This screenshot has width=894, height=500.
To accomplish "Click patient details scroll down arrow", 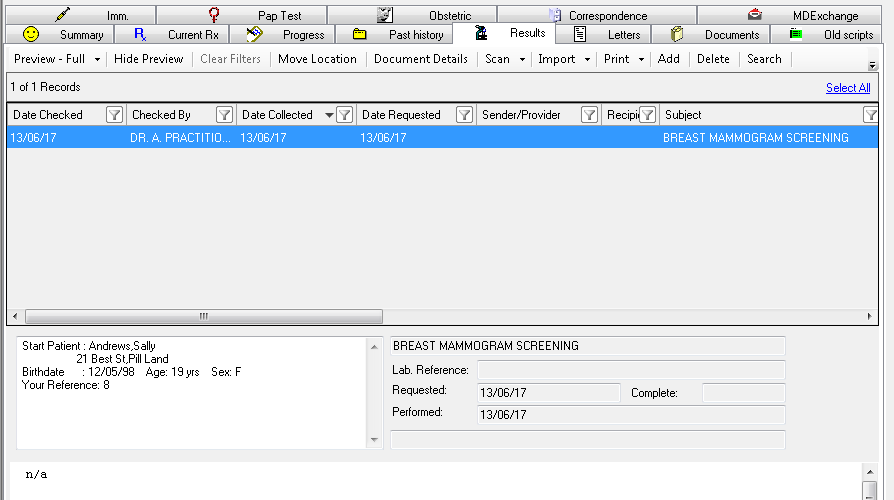I will tap(374, 440).
